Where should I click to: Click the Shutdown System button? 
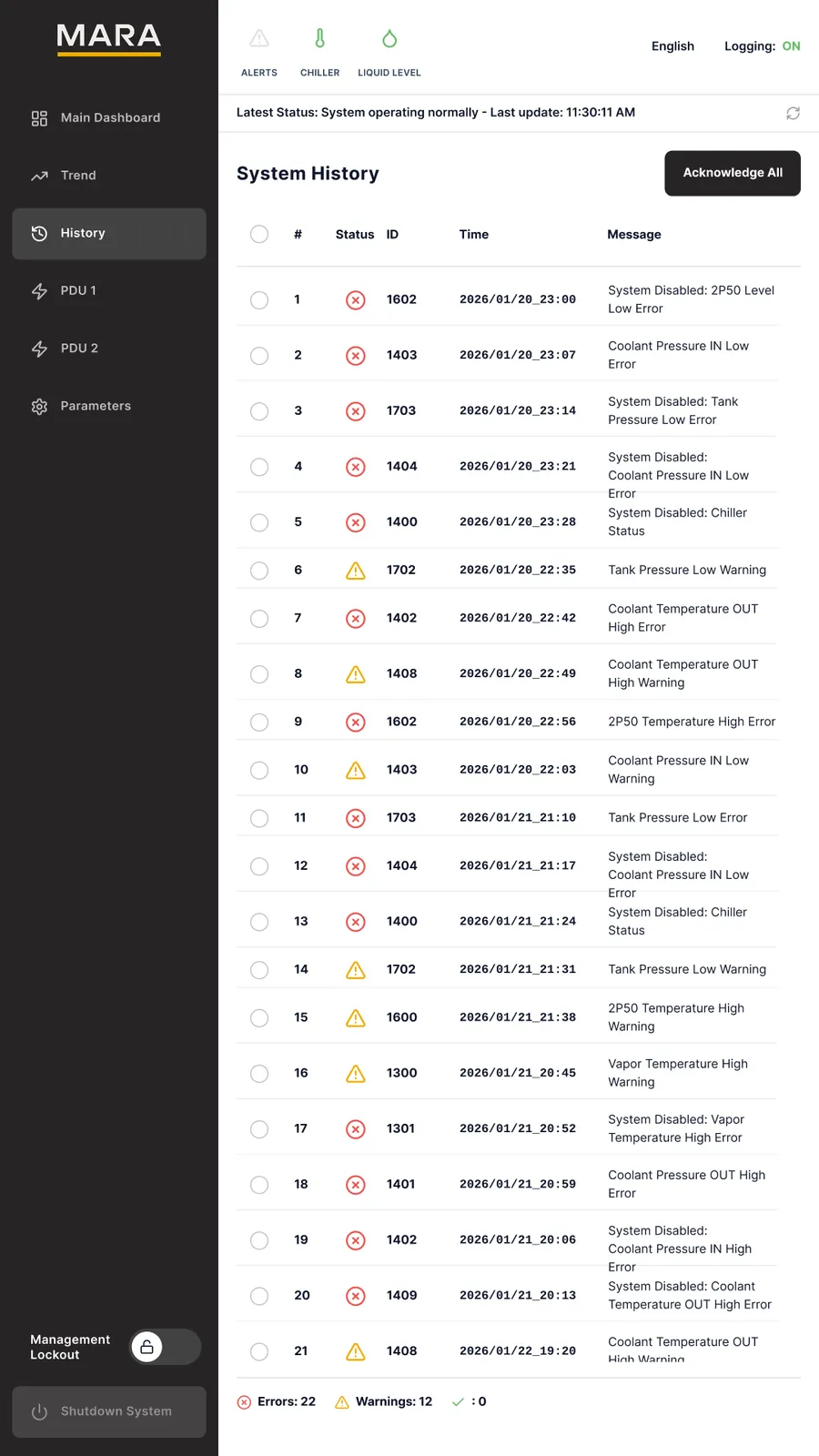[109, 1411]
